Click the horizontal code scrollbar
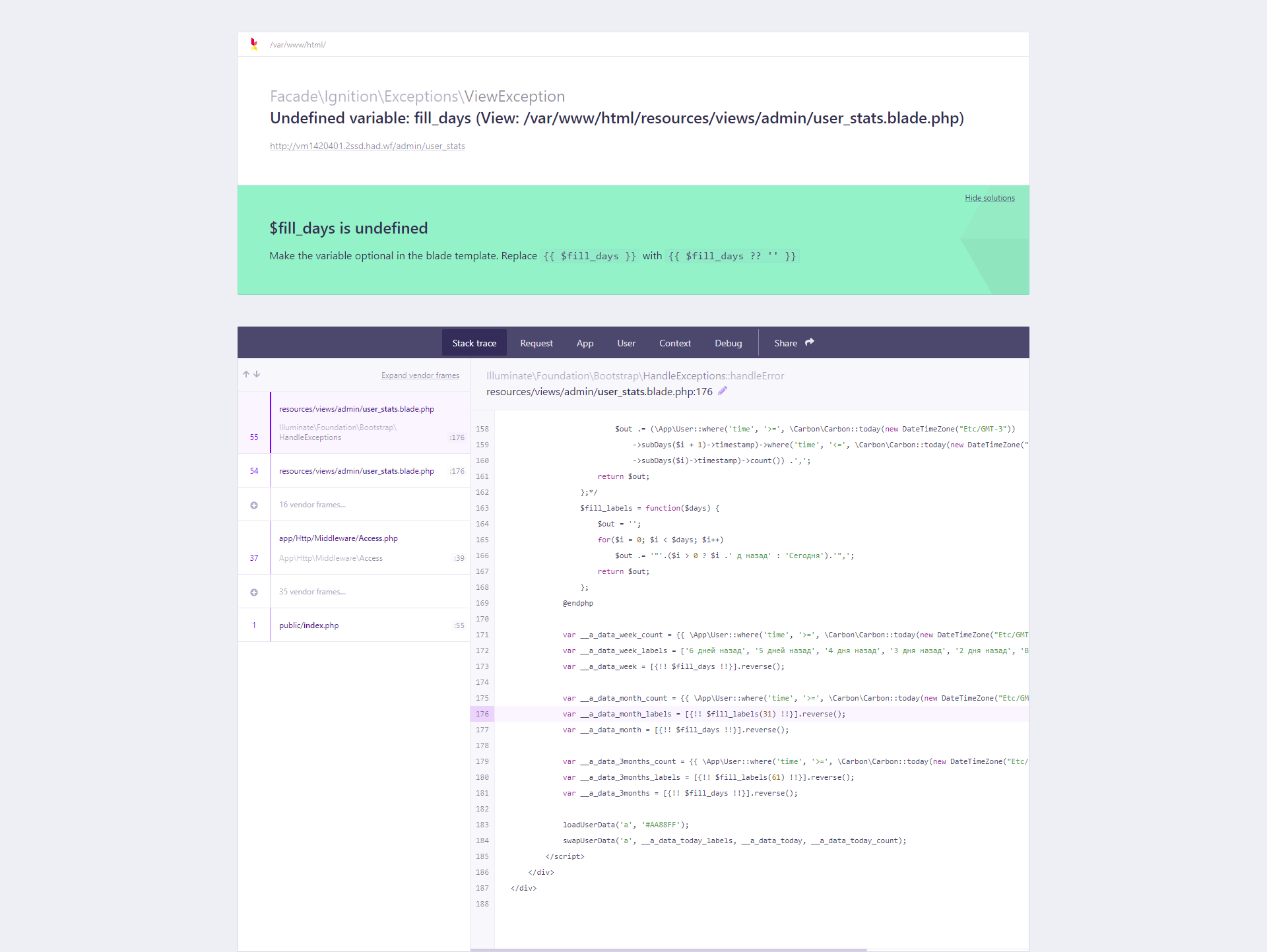This screenshot has height=952, width=1267. coord(668,949)
